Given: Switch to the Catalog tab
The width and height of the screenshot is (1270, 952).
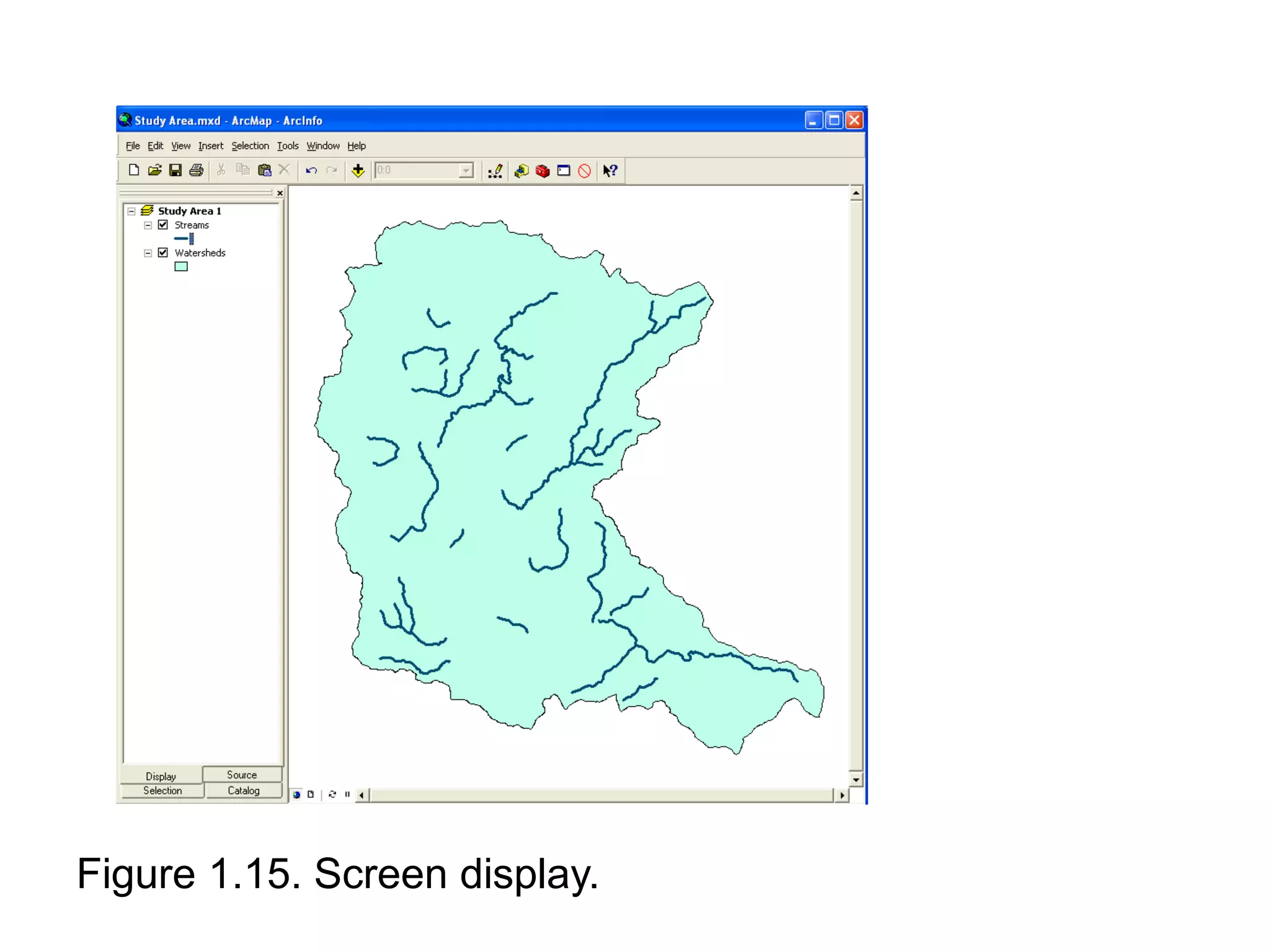Looking at the screenshot, I should (244, 791).
